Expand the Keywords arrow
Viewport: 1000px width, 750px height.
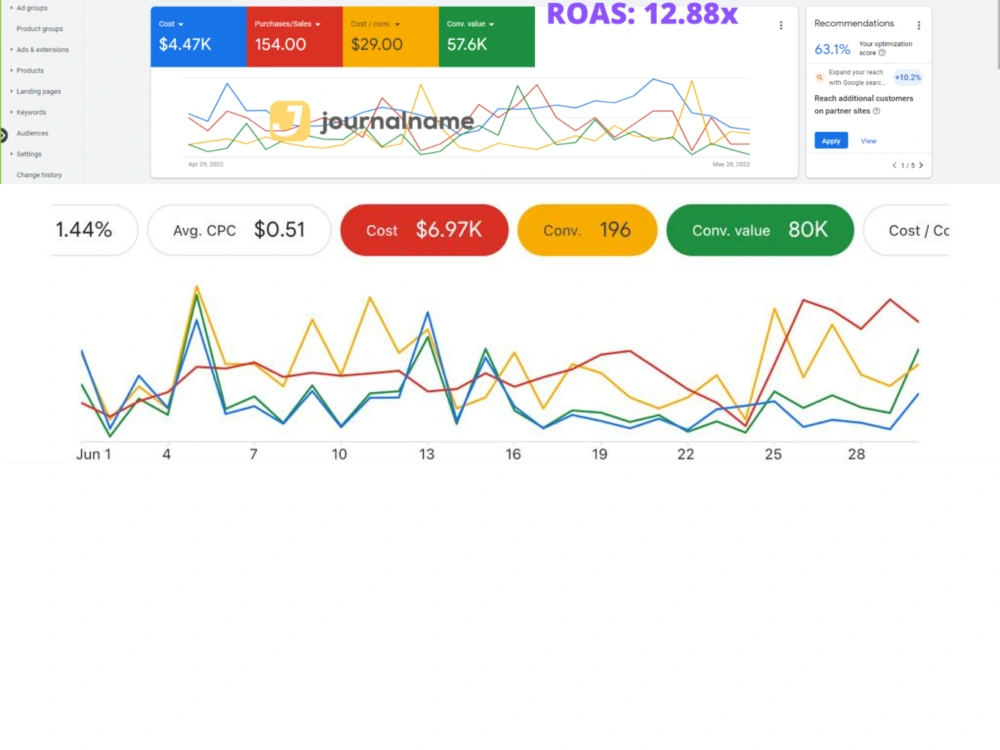point(11,112)
